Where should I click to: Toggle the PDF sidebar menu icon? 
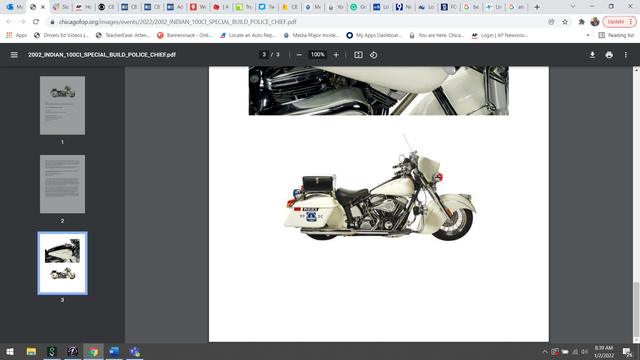pos(14,55)
